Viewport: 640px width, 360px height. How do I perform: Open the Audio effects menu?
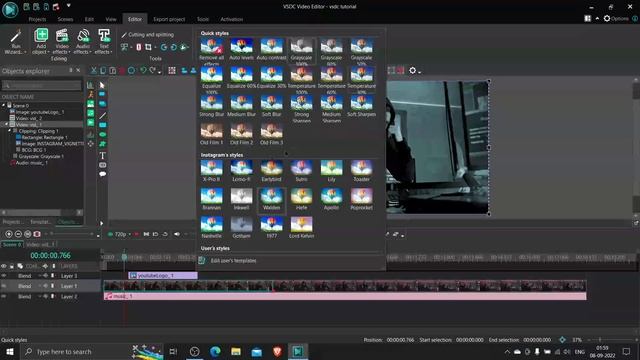(83, 42)
